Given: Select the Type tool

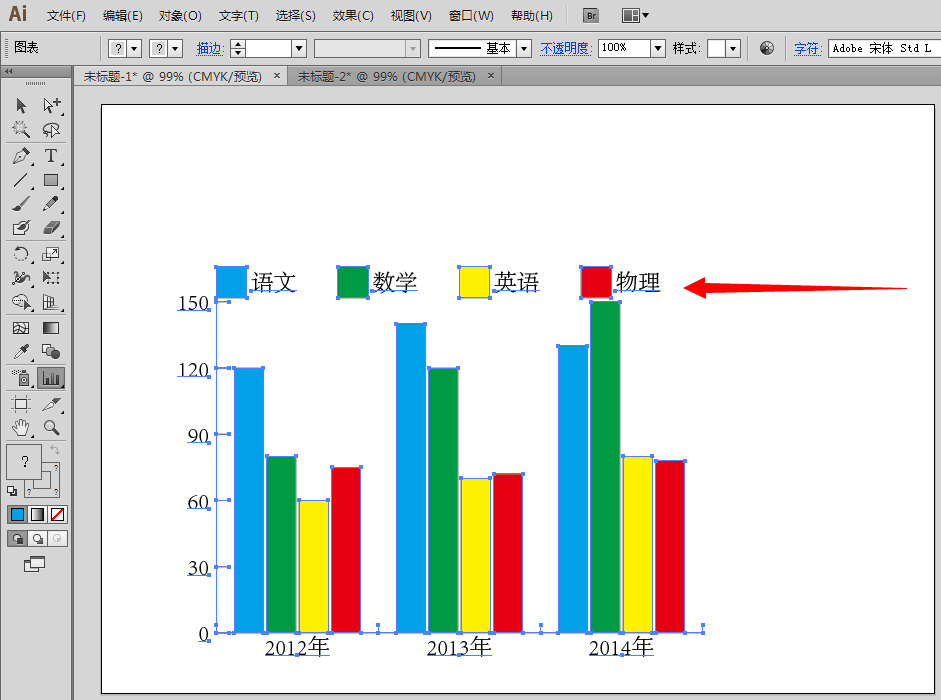Looking at the screenshot, I should click(x=52, y=156).
